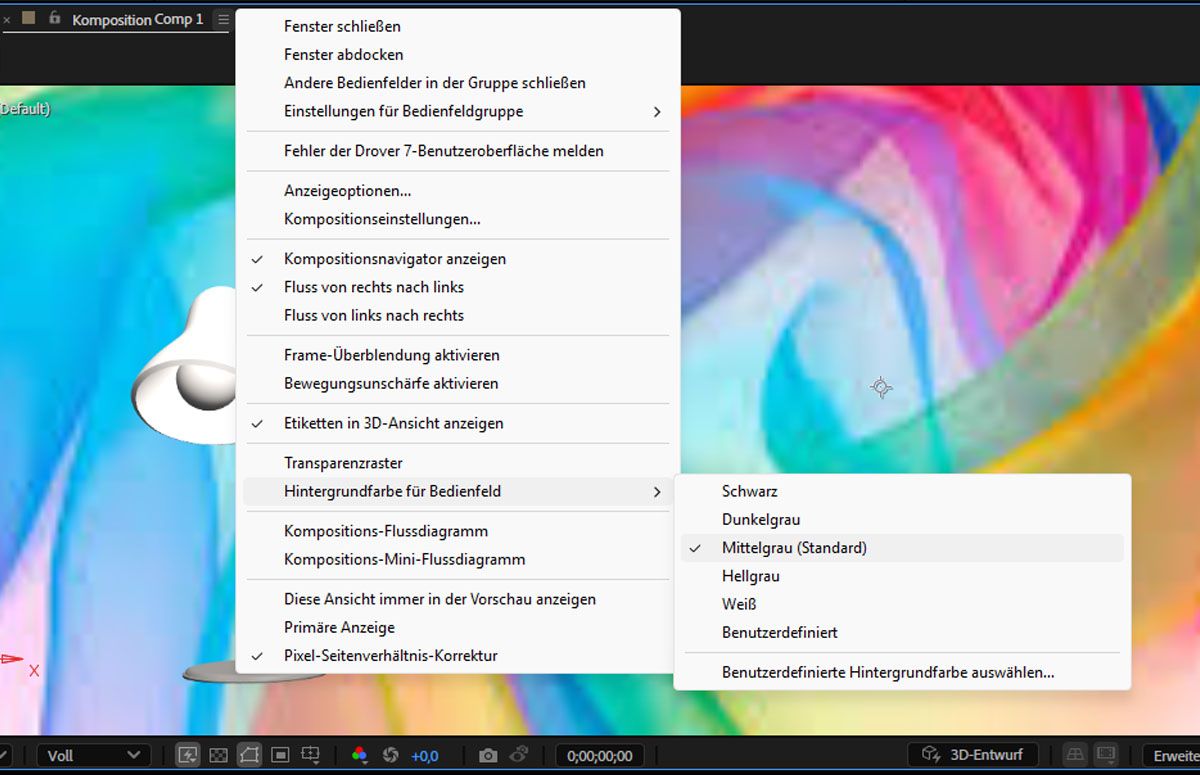1200x775 pixels.
Task: Click the 0;00;00;00 timecode field
Action: click(x=600, y=755)
